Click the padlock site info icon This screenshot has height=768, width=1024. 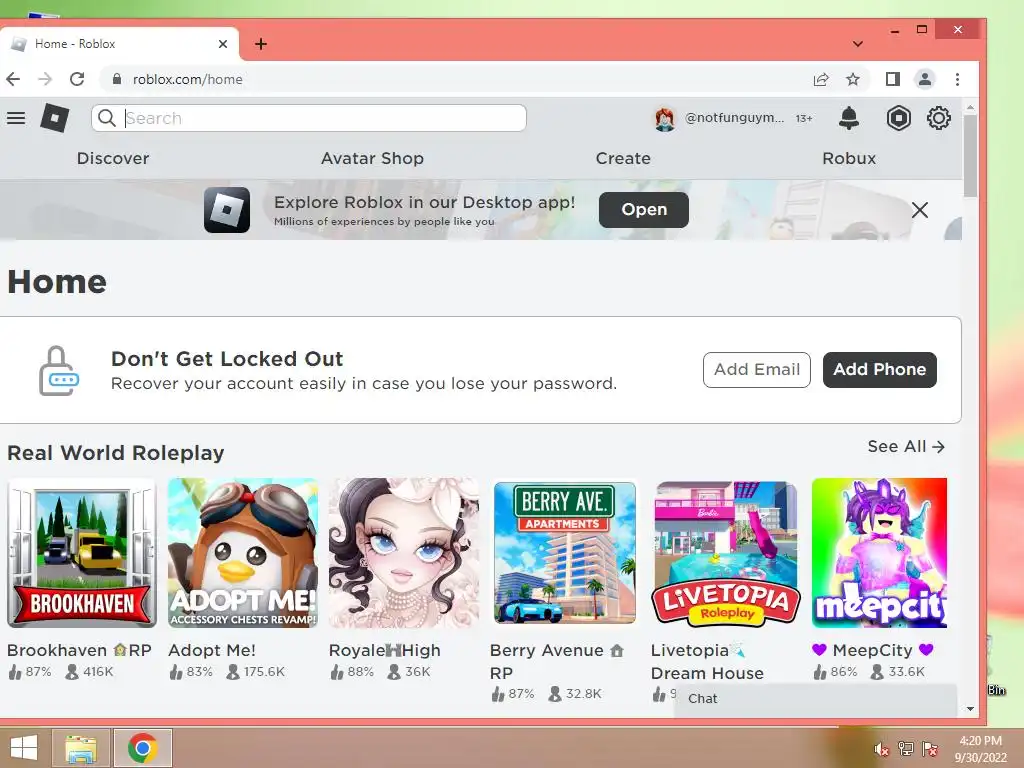coord(117,79)
